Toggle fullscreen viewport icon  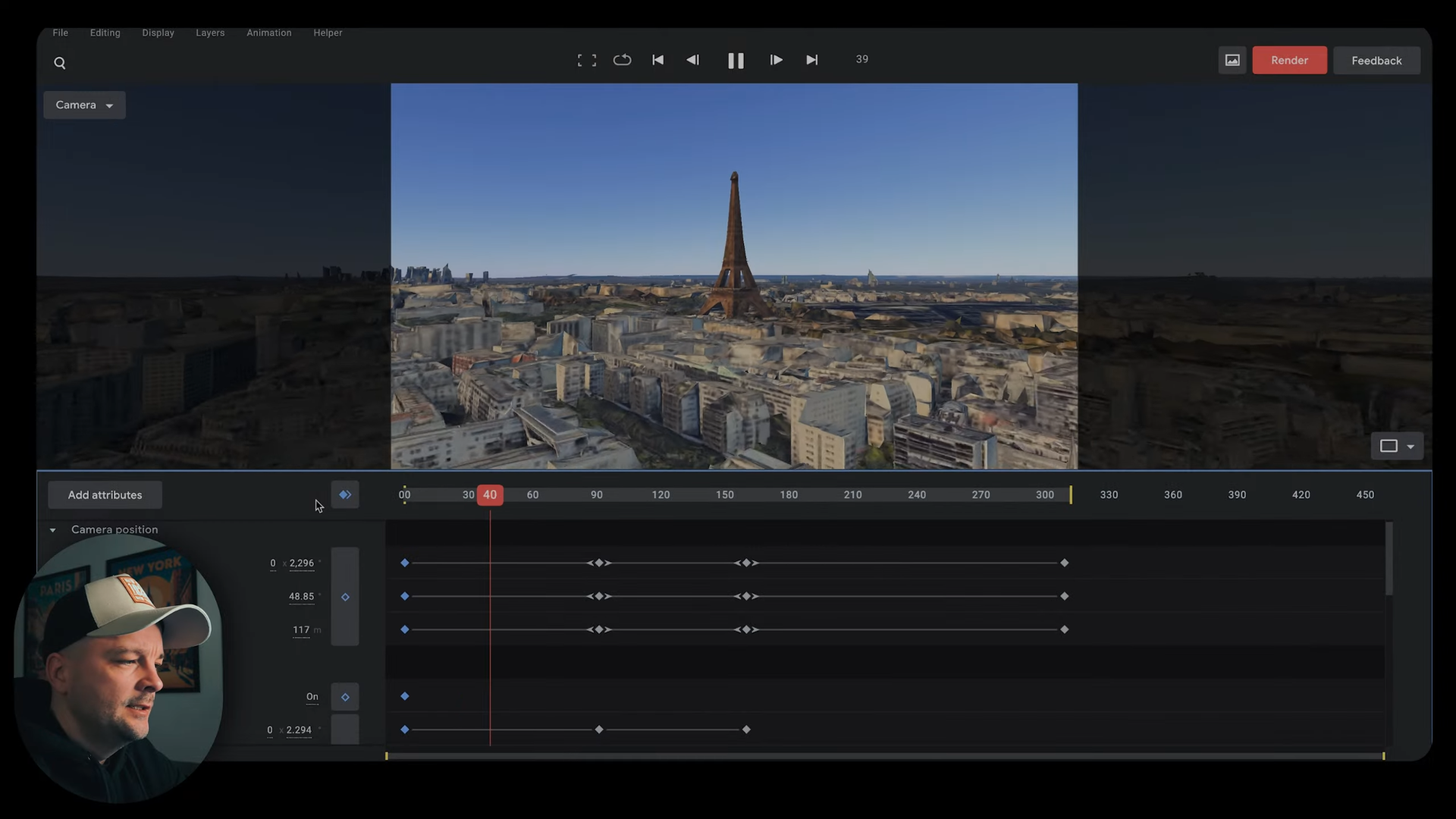(x=586, y=60)
